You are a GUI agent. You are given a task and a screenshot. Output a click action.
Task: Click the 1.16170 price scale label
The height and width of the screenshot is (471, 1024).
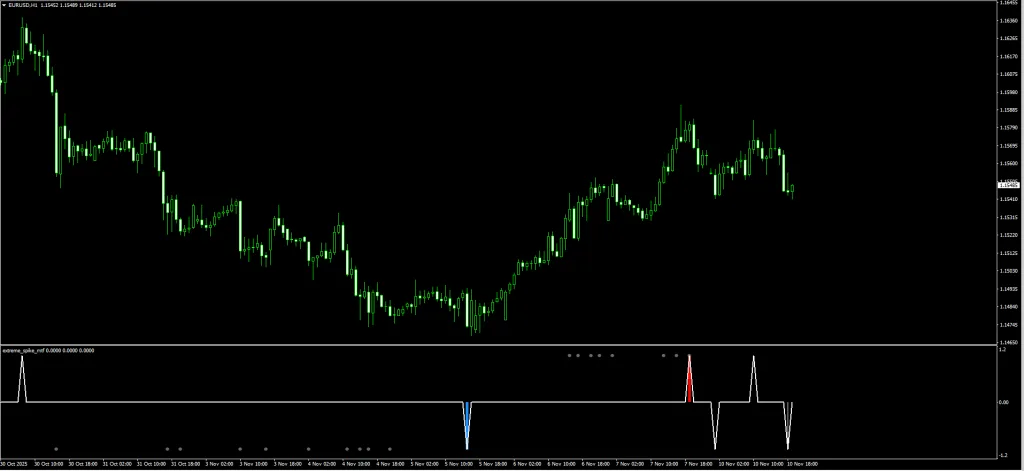click(1008, 56)
